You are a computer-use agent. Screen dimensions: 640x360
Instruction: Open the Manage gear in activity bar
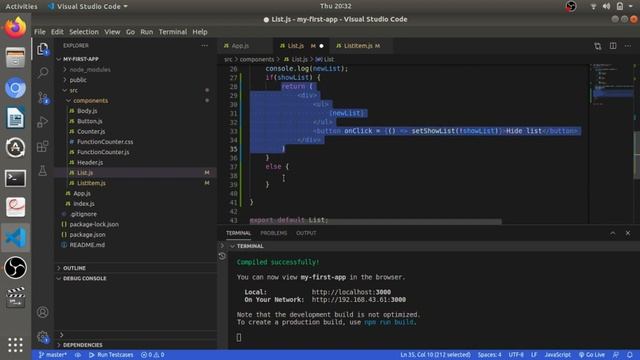[x=43, y=337]
